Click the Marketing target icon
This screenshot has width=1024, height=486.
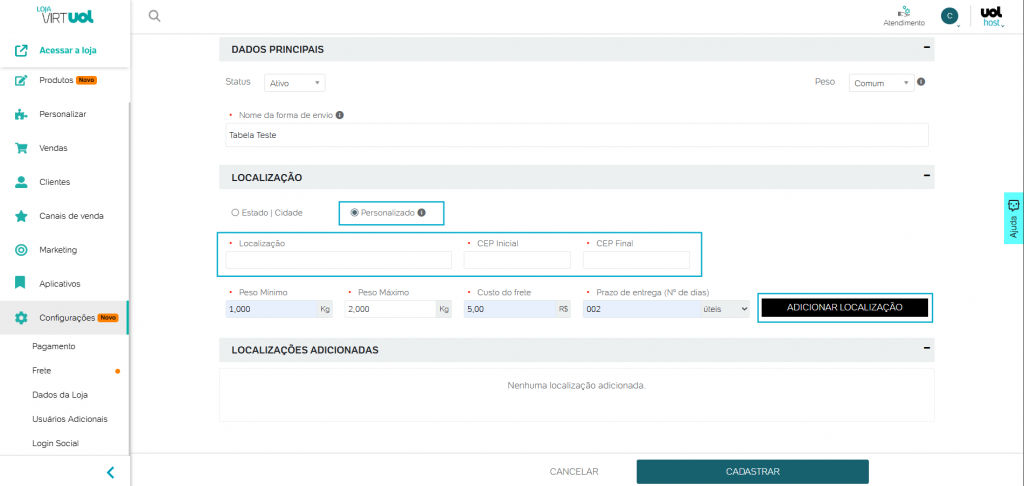coord(21,250)
